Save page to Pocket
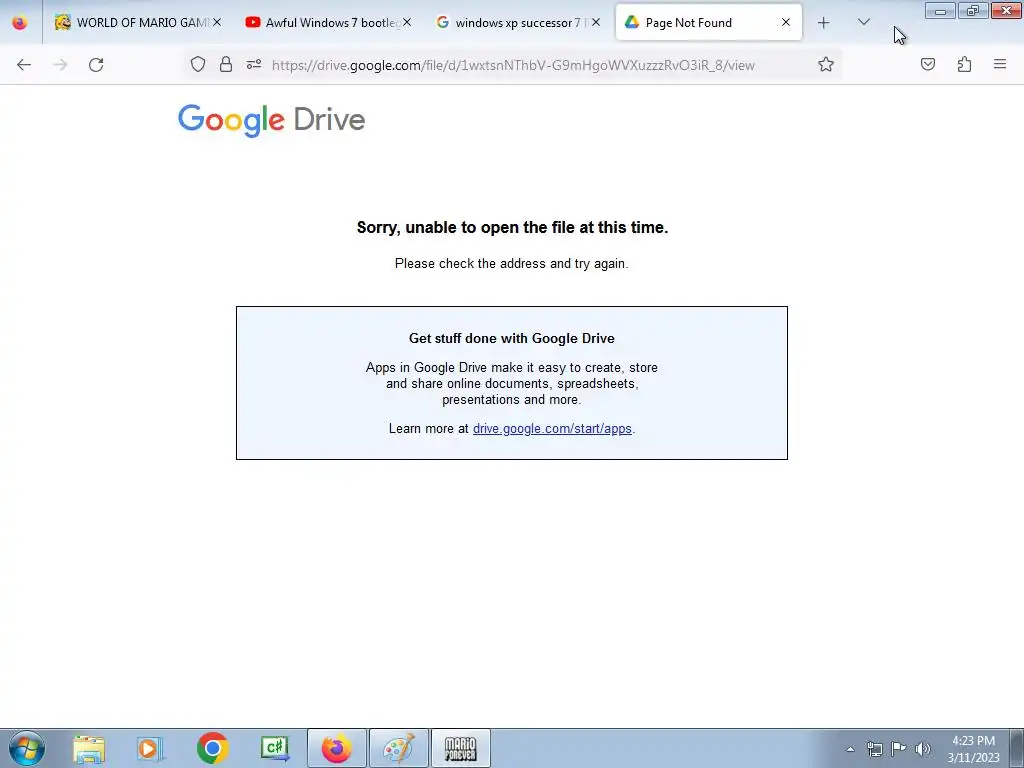Viewport: 1024px width, 768px height. (928, 64)
